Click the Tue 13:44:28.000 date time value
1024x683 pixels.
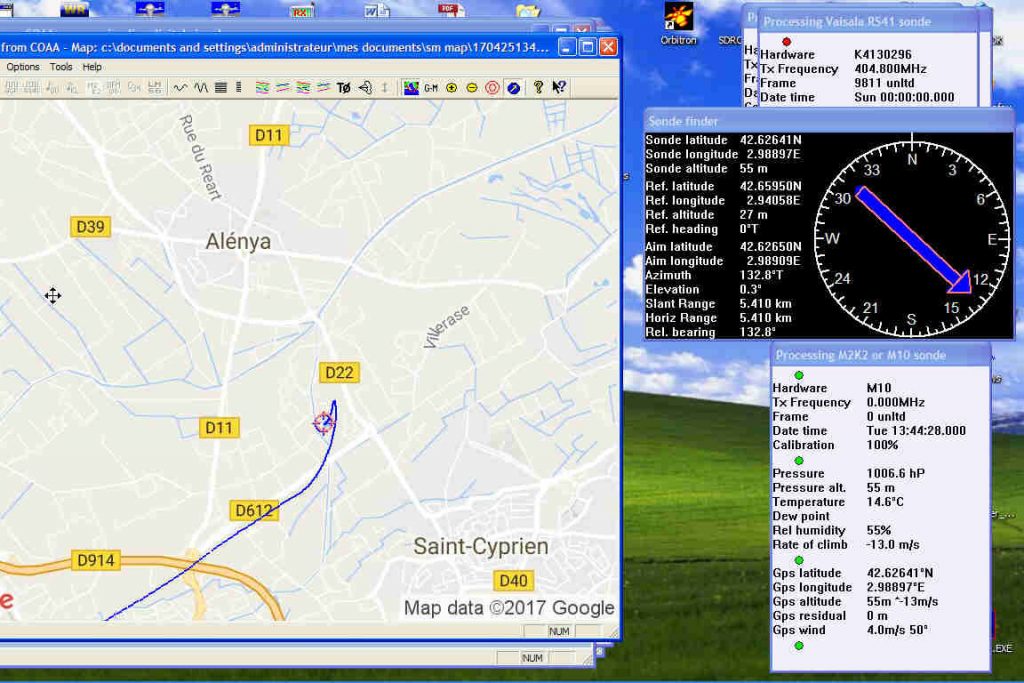[x=916, y=430]
